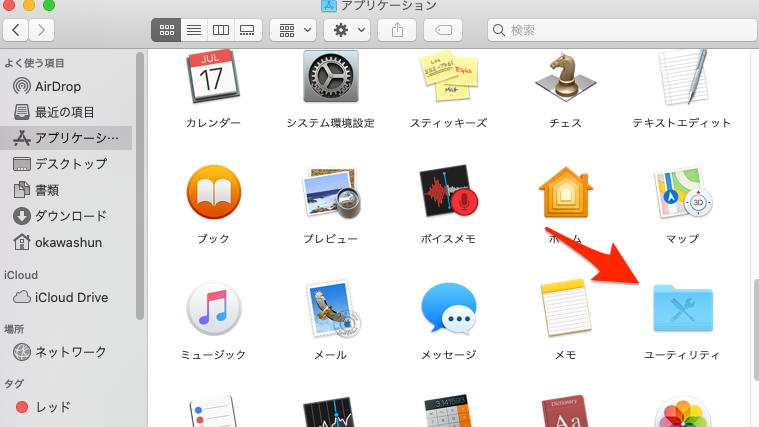Screen dimensions: 759x427
Task: Click the ミュージック label
Action: point(213,355)
